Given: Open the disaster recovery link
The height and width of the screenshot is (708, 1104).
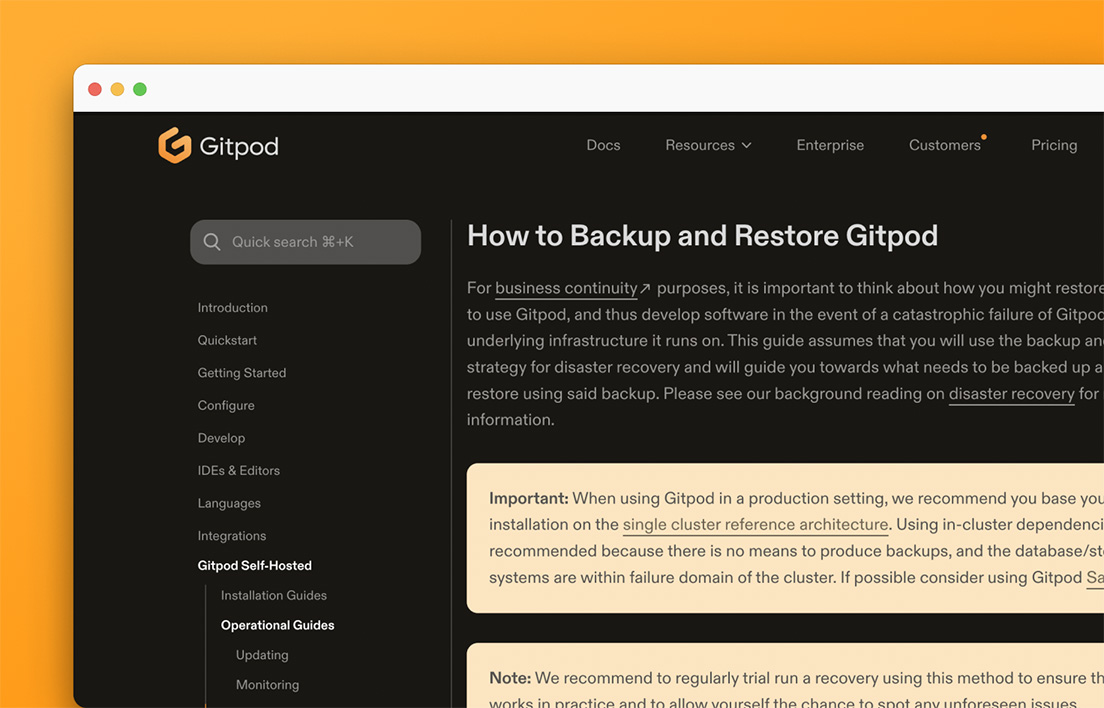Looking at the screenshot, I should 1011,394.
